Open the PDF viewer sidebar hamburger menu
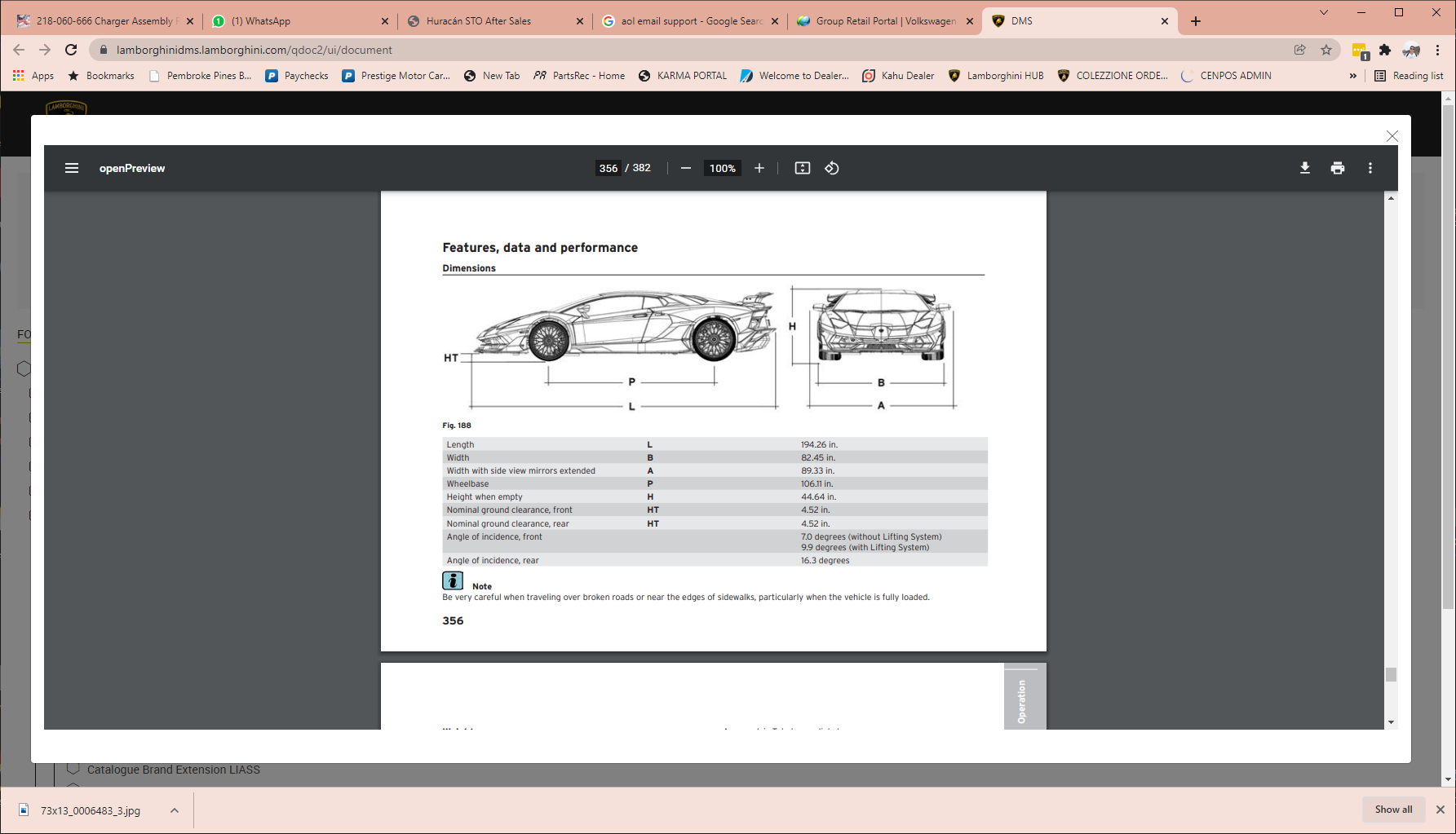Viewport: 1456px width, 834px height. coord(72,168)
